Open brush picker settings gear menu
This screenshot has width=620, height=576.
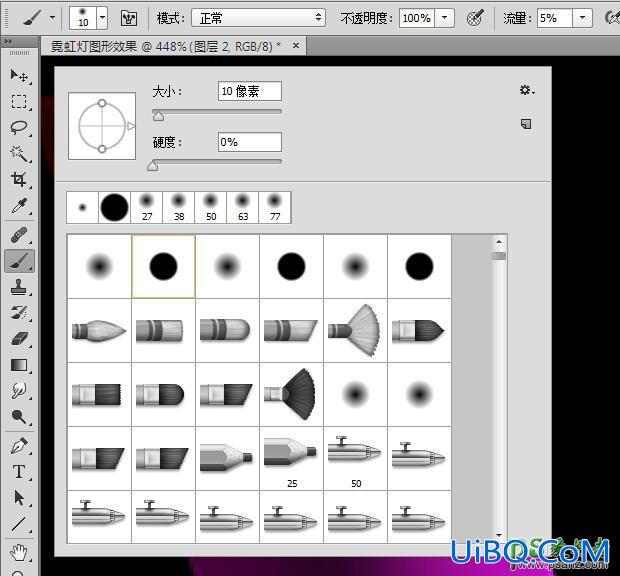(x=527, y=90)
